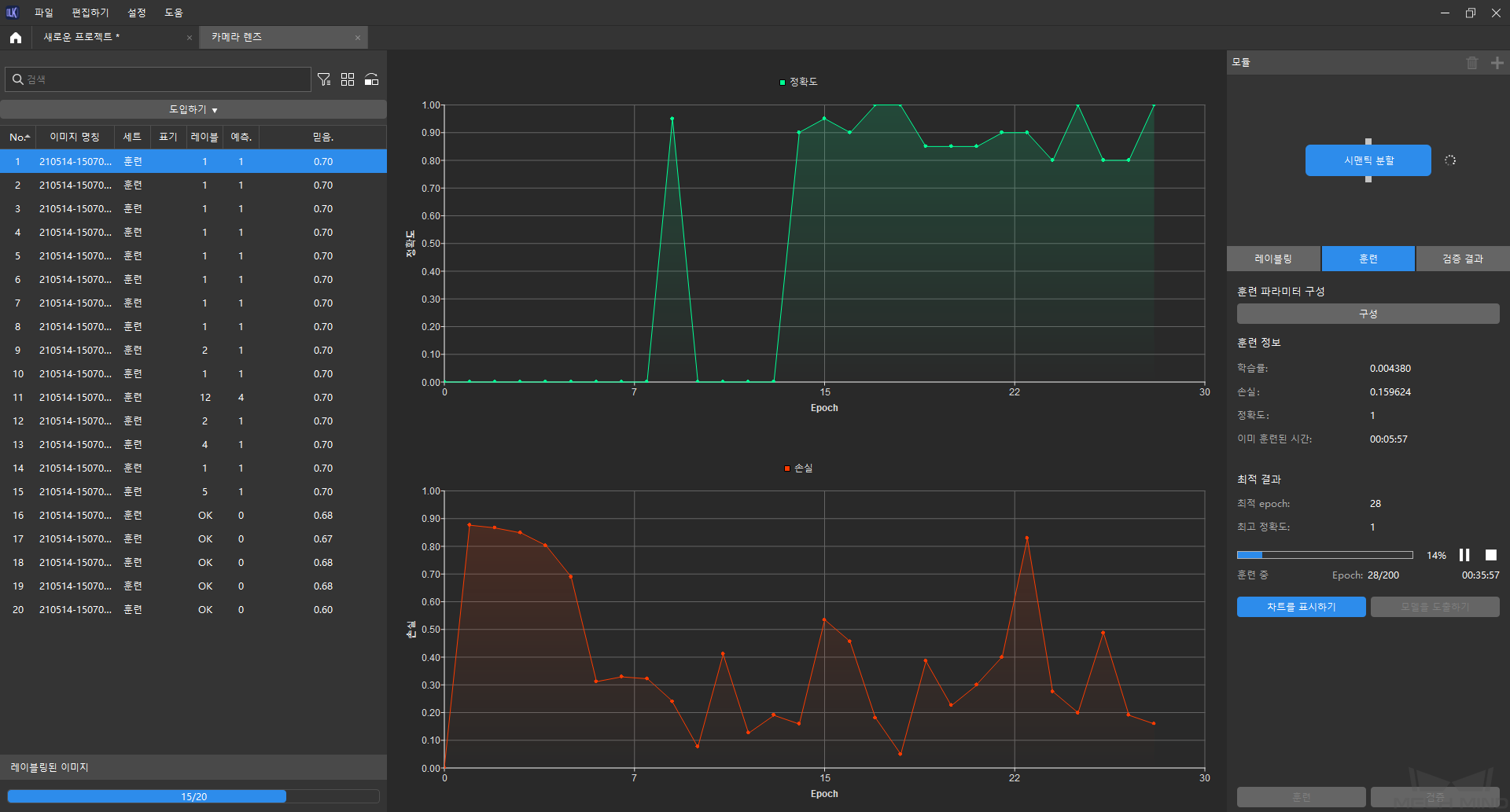Select image row number 1

pos(193,161)
